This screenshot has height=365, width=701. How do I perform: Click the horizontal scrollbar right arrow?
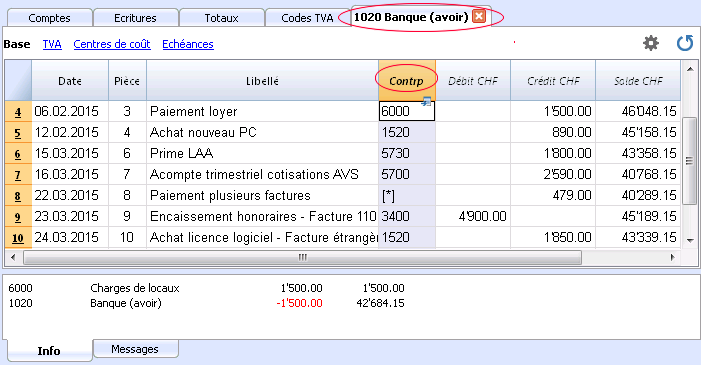coord(672,257)
